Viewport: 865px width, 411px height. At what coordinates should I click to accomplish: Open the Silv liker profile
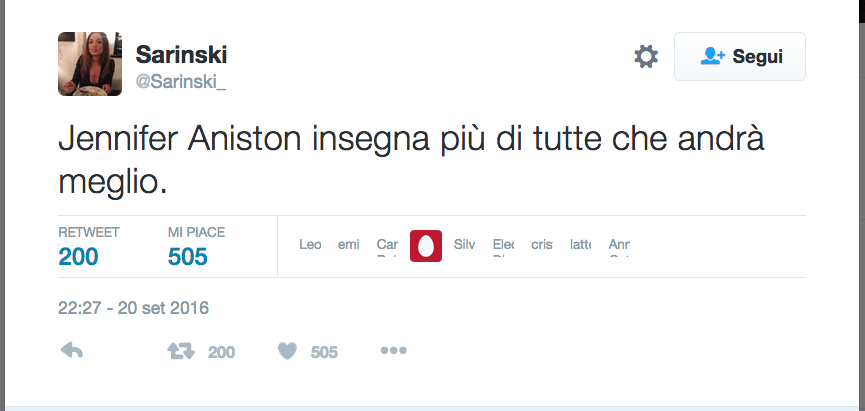(x=464, y=245)
